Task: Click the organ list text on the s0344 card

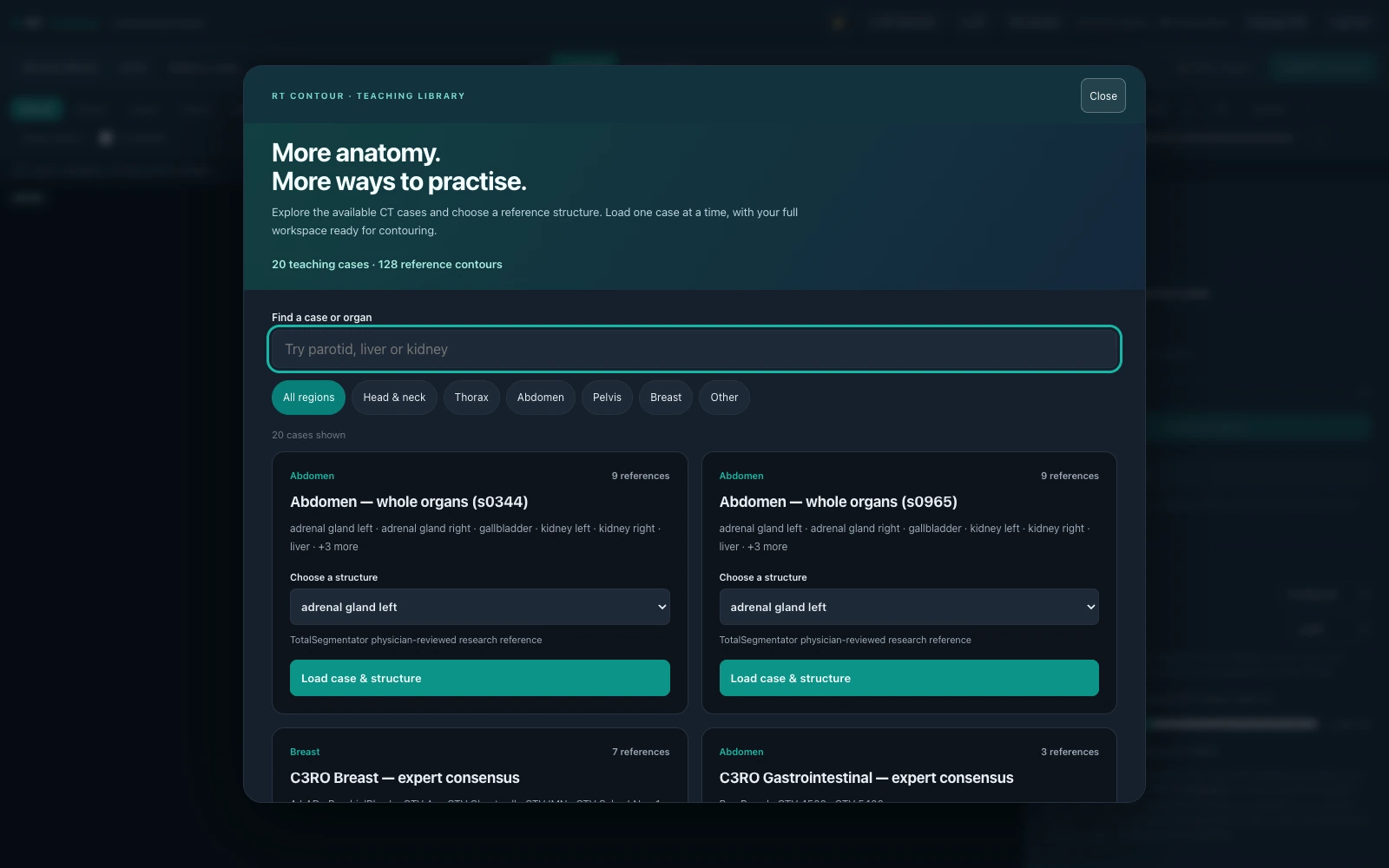Action: tap(475, 537)
